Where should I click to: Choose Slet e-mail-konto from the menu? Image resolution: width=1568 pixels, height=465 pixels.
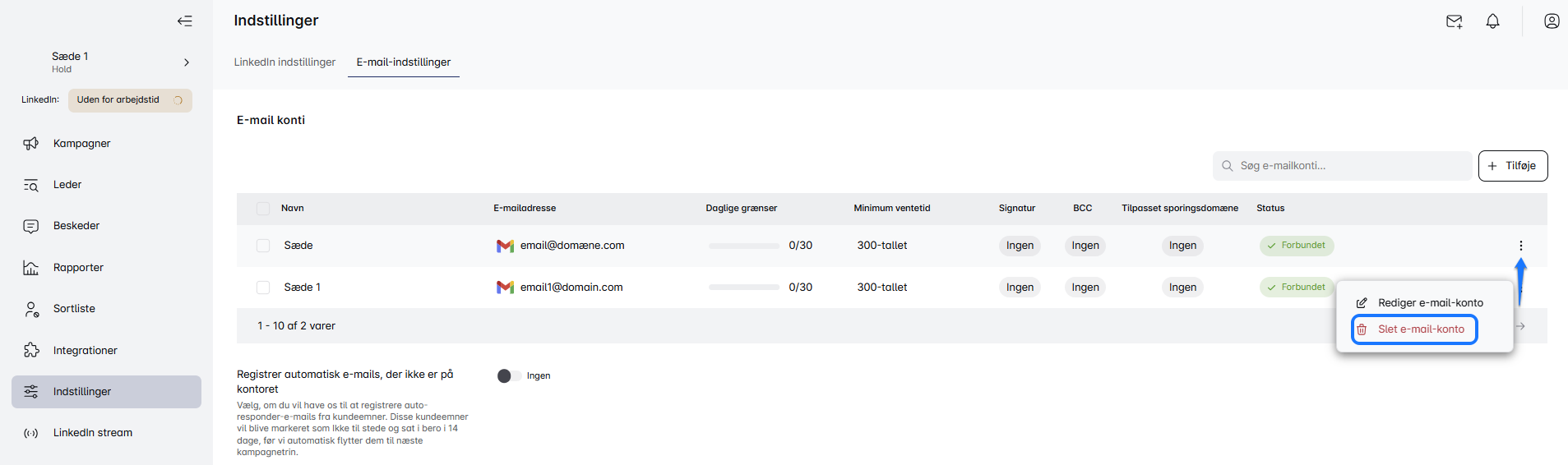(1420, 329)
